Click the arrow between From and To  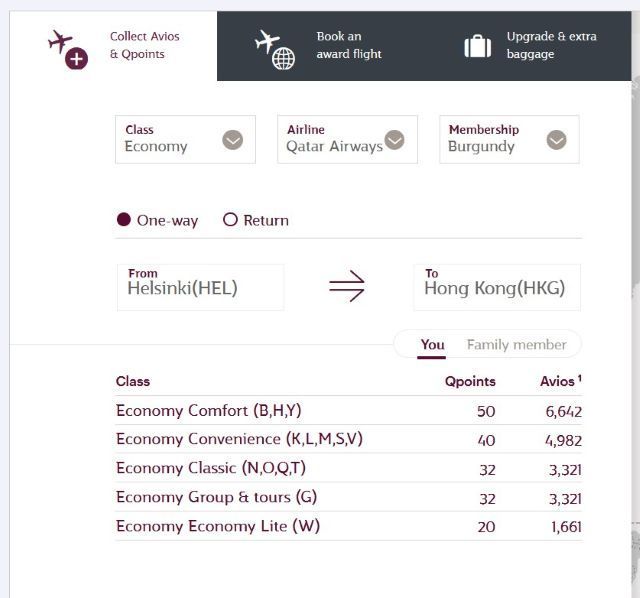coord(346,287)
